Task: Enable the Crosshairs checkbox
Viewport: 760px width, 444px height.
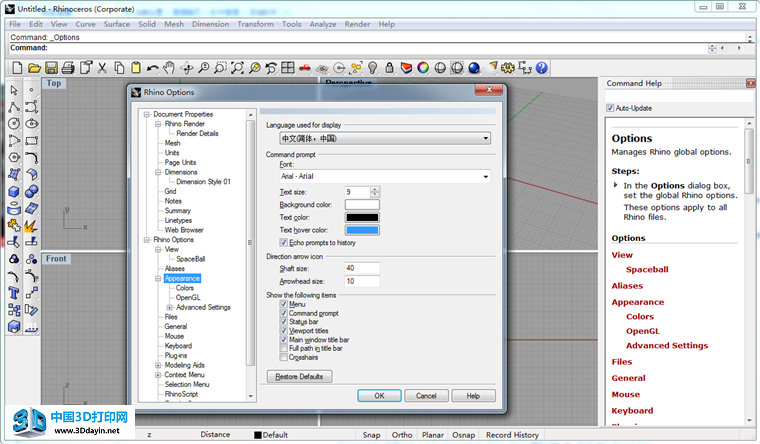Action: pos(284,357)
